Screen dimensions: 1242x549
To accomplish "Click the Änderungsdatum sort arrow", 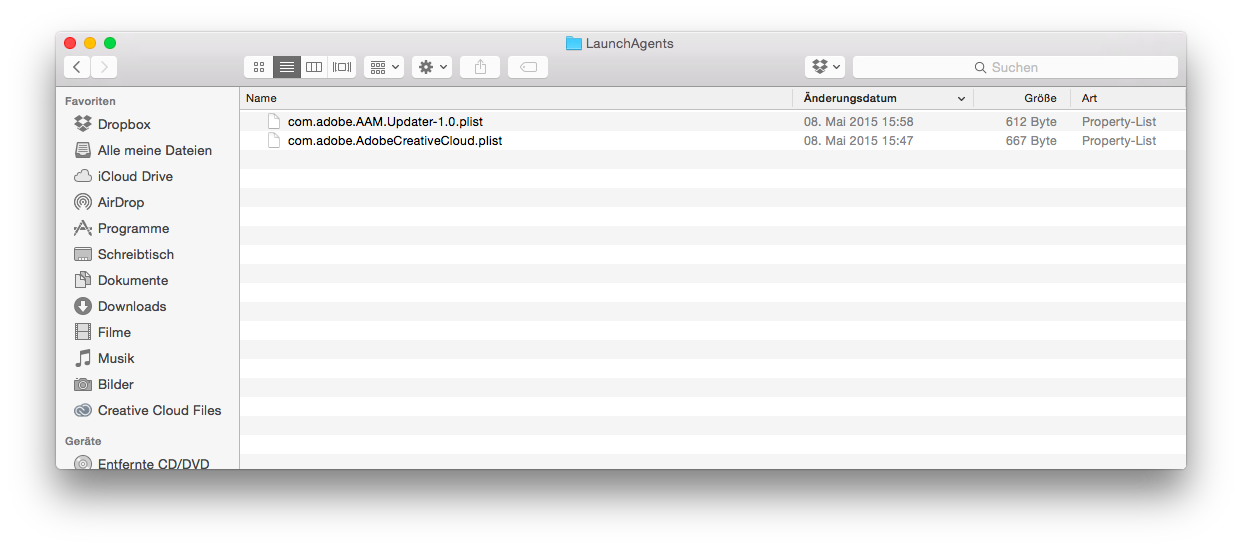I will (x=962, y=99).
